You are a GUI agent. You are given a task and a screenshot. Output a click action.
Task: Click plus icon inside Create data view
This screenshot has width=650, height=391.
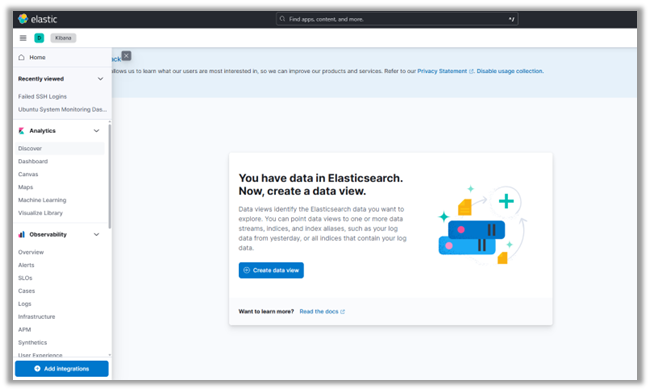click(247, 270)
